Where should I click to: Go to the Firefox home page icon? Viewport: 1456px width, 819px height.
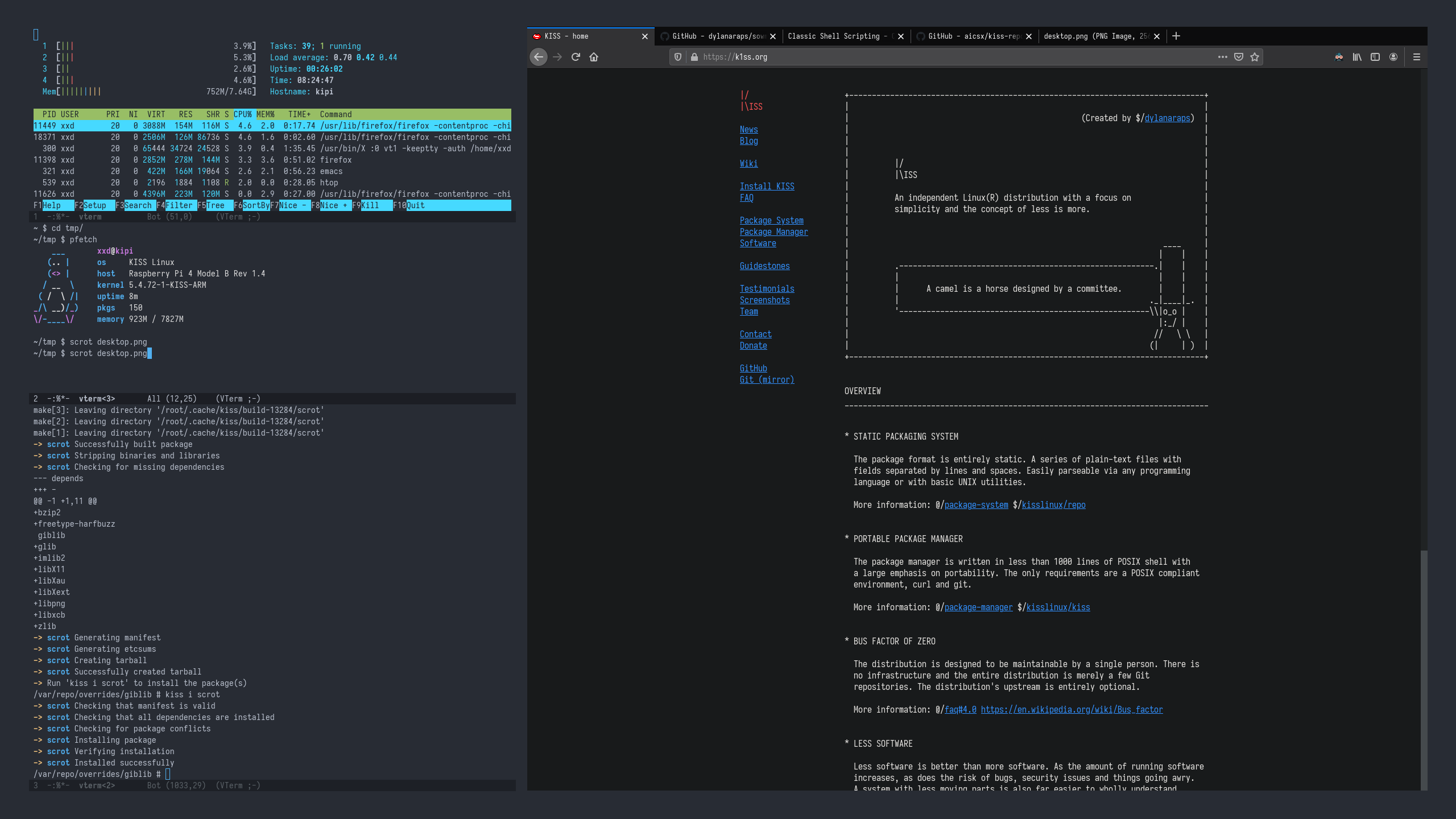tap(594, 57)
